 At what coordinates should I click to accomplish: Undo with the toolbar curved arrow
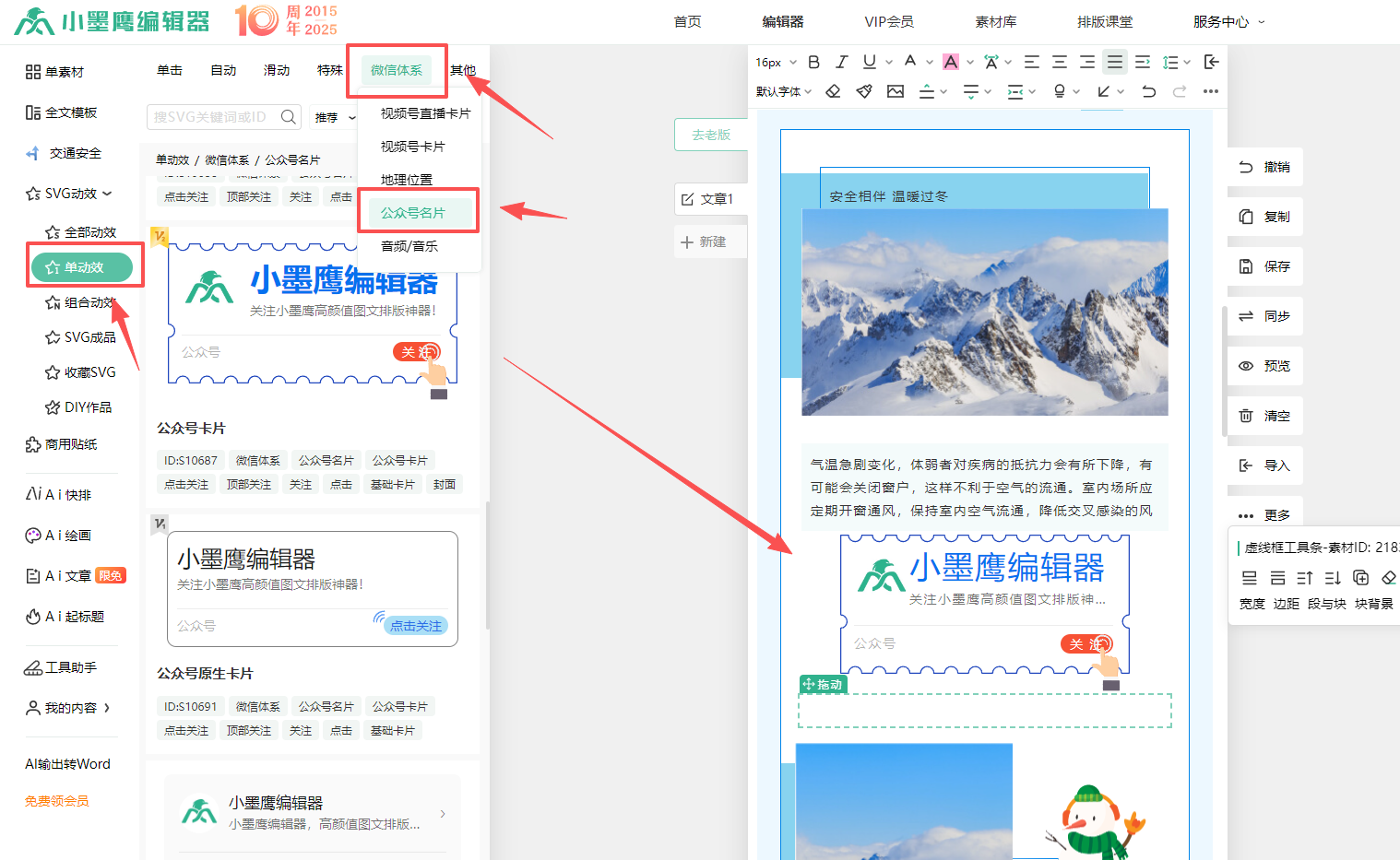(1148, 91)
